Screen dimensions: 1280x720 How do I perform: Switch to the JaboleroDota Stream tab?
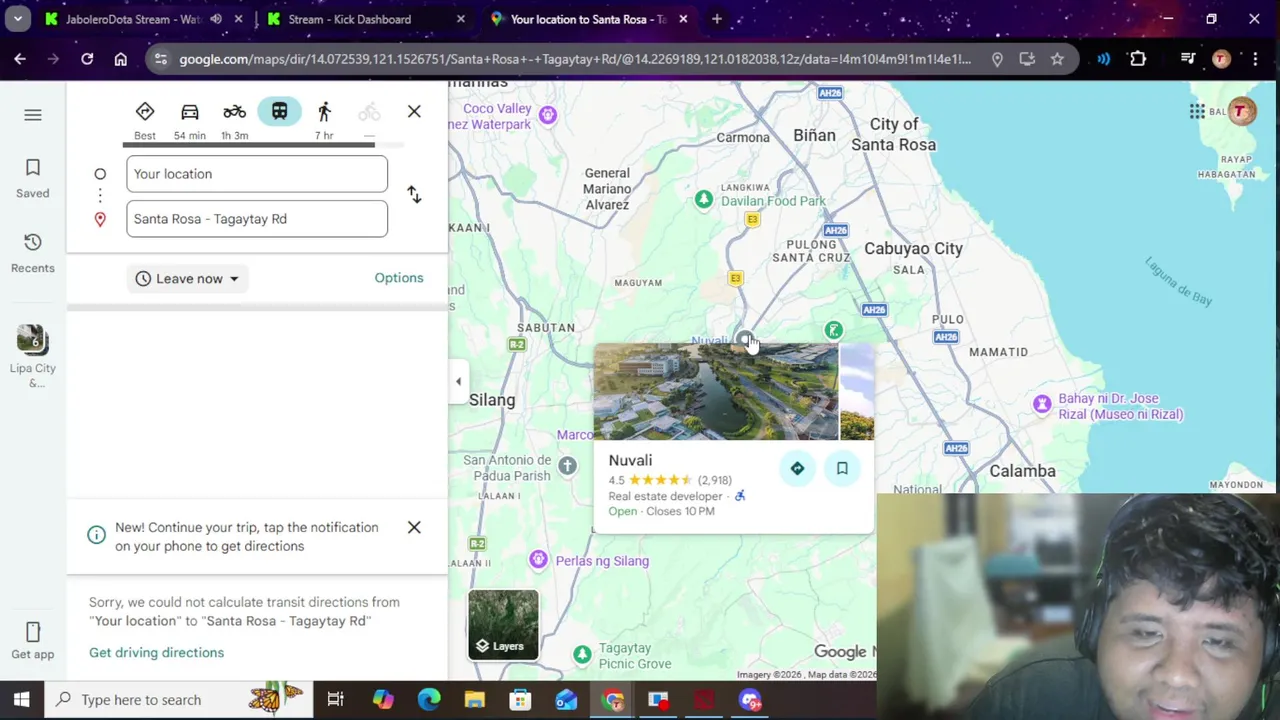[133, 19]
